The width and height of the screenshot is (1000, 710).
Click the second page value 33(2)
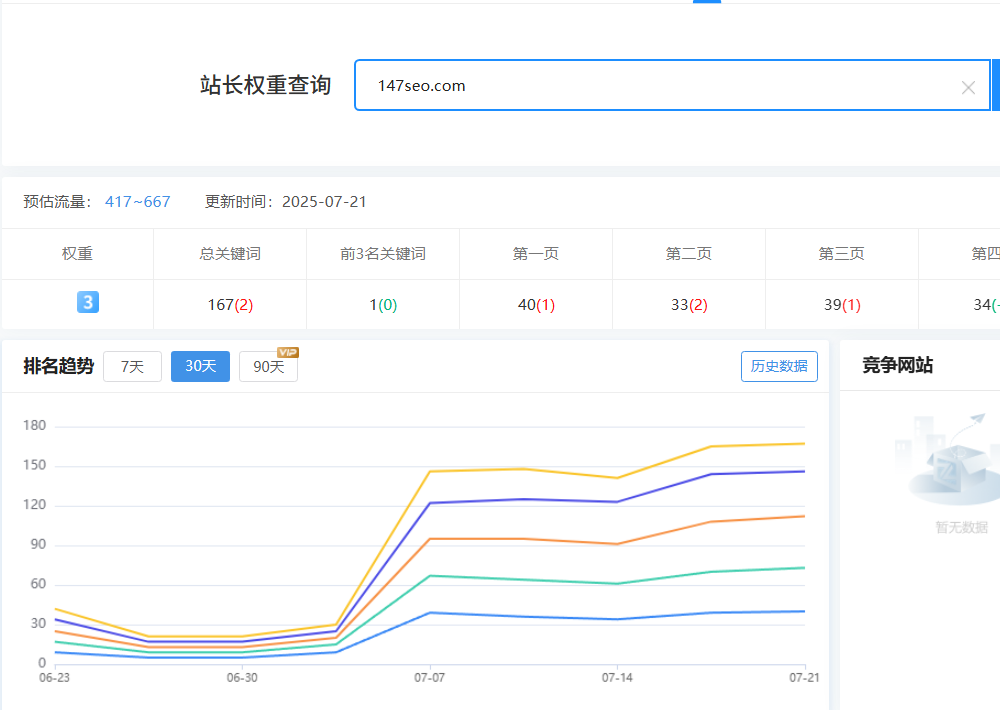[689, 305]
